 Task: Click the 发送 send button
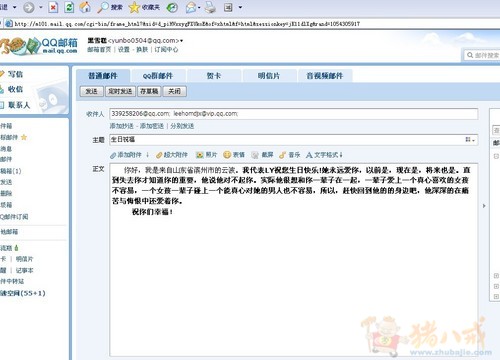91,91
